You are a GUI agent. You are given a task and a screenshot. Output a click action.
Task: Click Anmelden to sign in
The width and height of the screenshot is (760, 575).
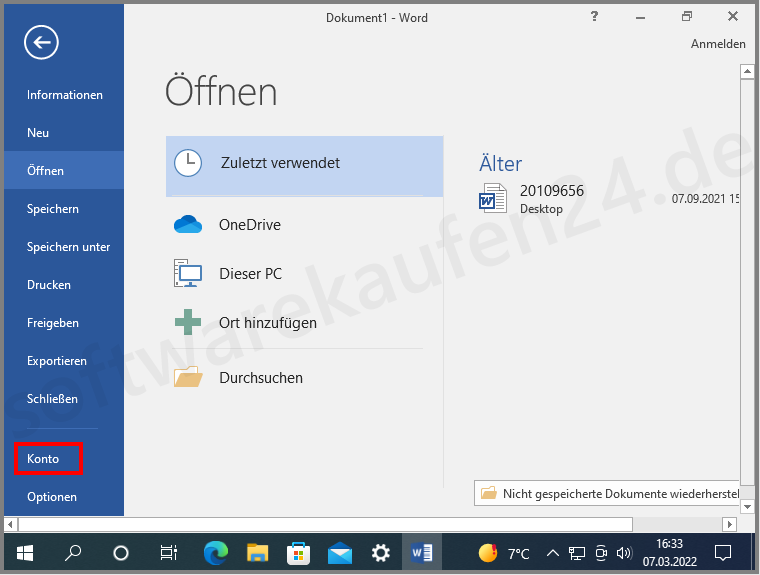point(718,44)
